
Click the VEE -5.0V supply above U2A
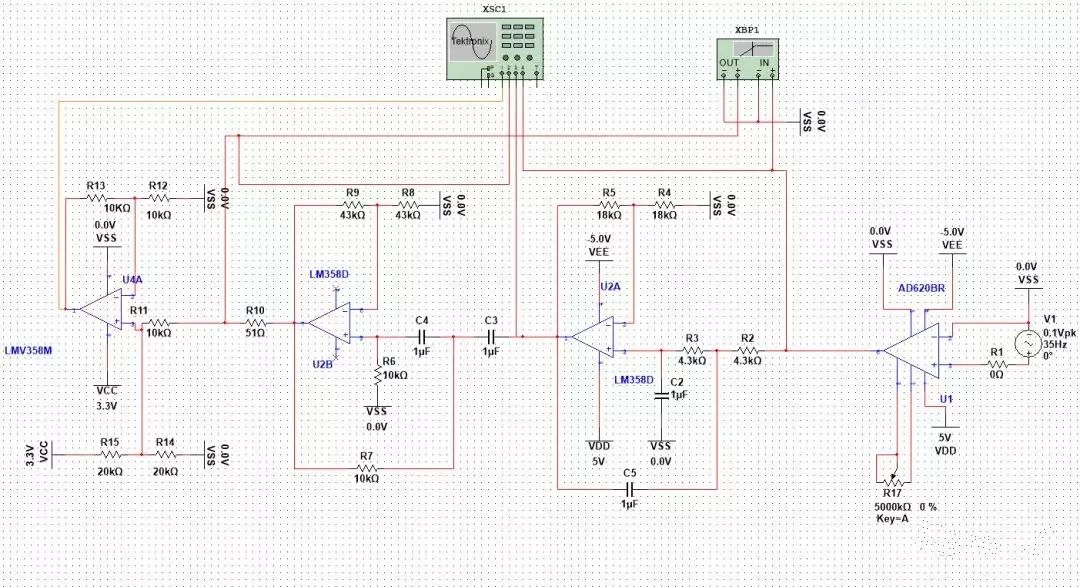(x=599, y=246)
